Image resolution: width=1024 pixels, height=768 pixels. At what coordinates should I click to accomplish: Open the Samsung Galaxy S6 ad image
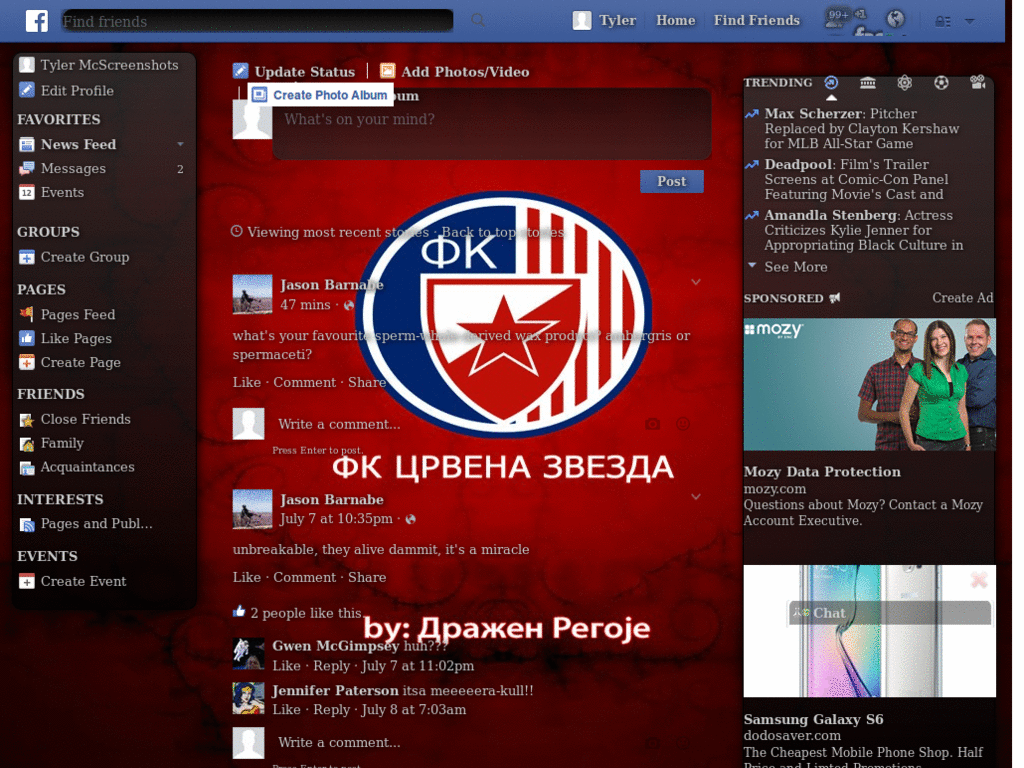[869, 631]
